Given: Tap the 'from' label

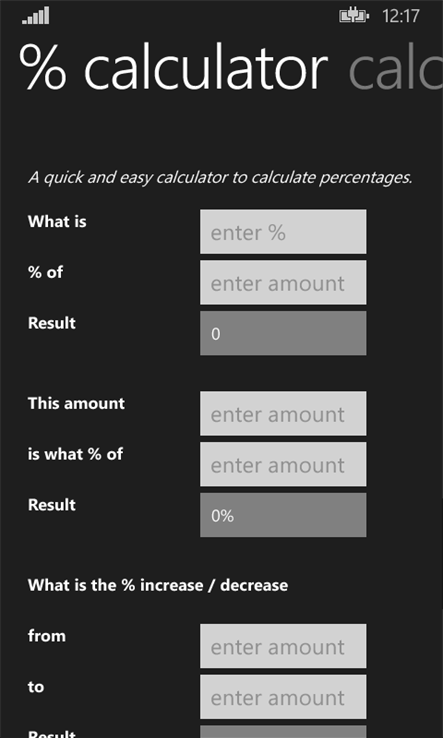Looking at the screenshot, I should point(47,636).
